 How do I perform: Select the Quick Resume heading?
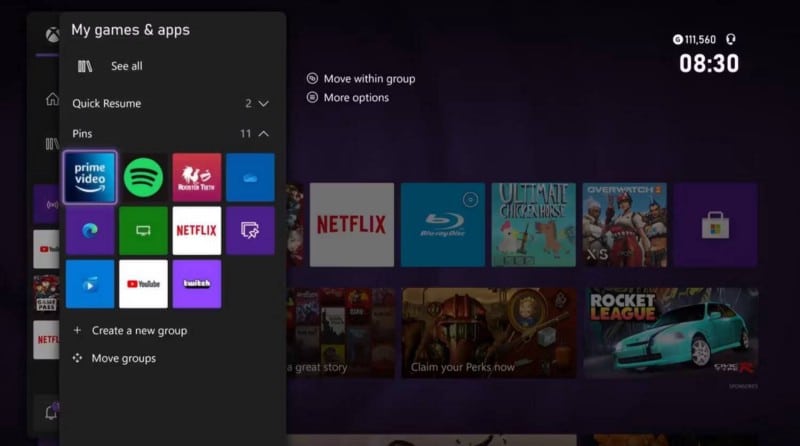[x=107, y=104]
